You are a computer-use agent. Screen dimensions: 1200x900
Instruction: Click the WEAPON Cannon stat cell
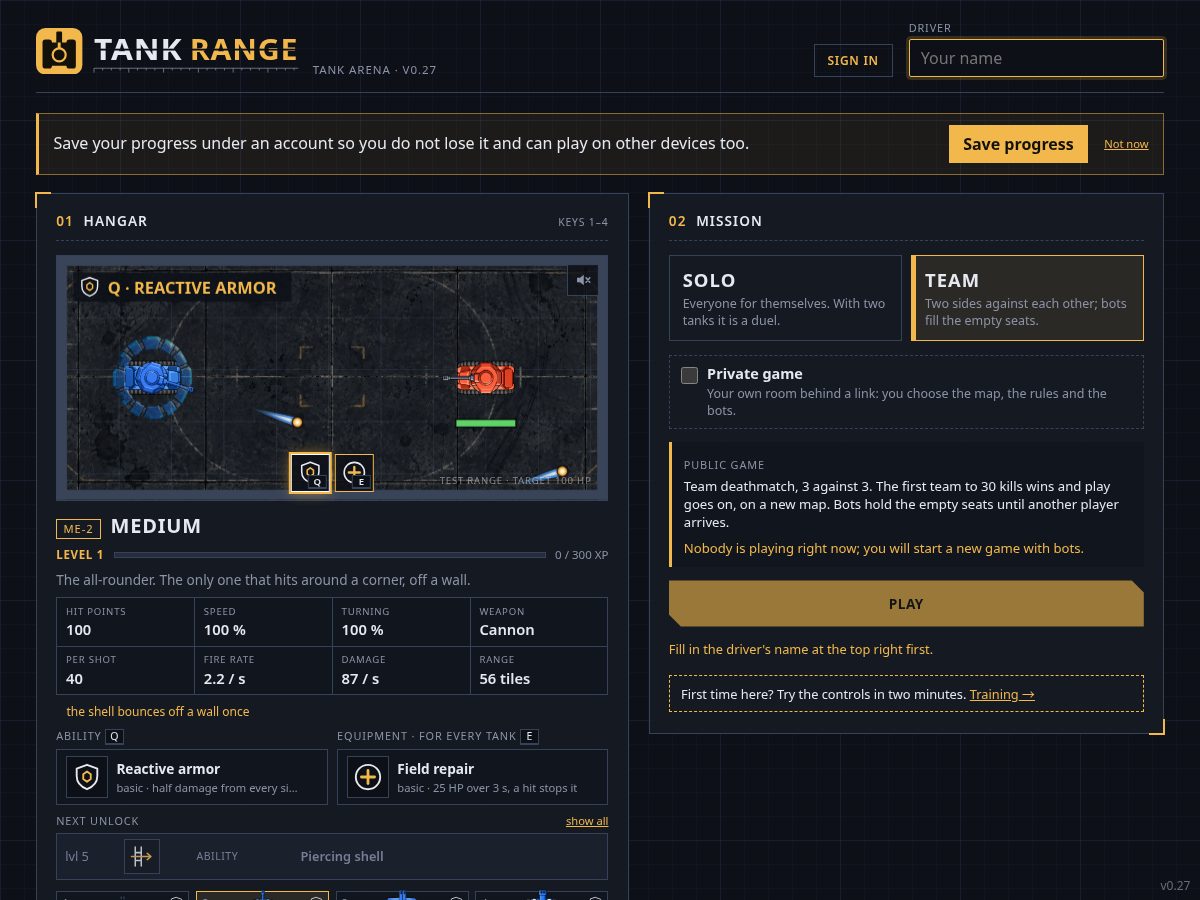pos(538,622)
